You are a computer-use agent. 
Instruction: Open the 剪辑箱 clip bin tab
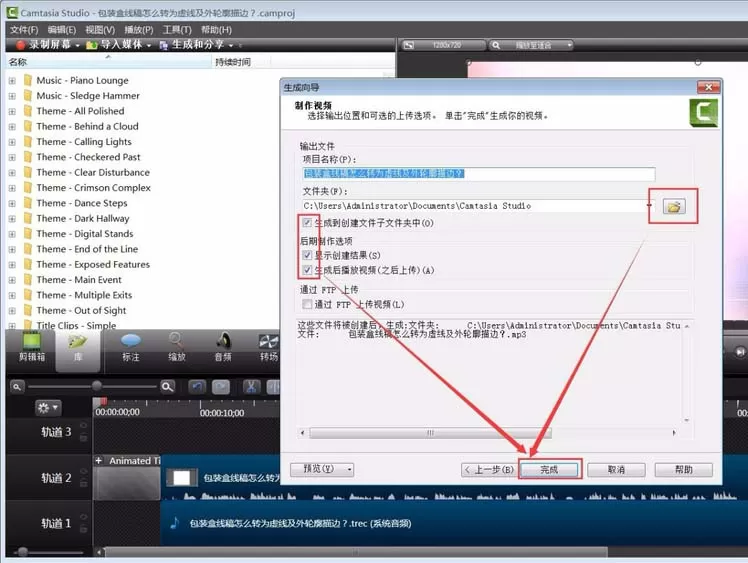pyautogui.click(x=31, y=348)
